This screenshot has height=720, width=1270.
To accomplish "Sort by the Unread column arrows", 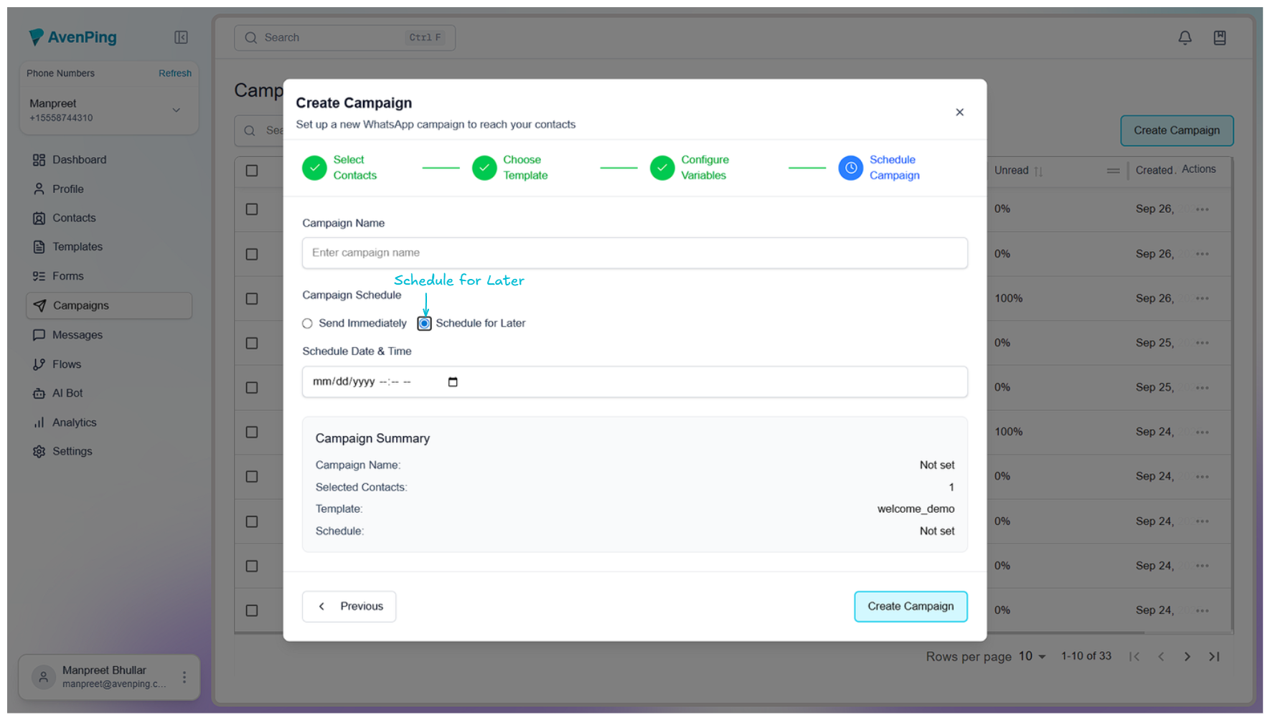I will pos(1038,171).
